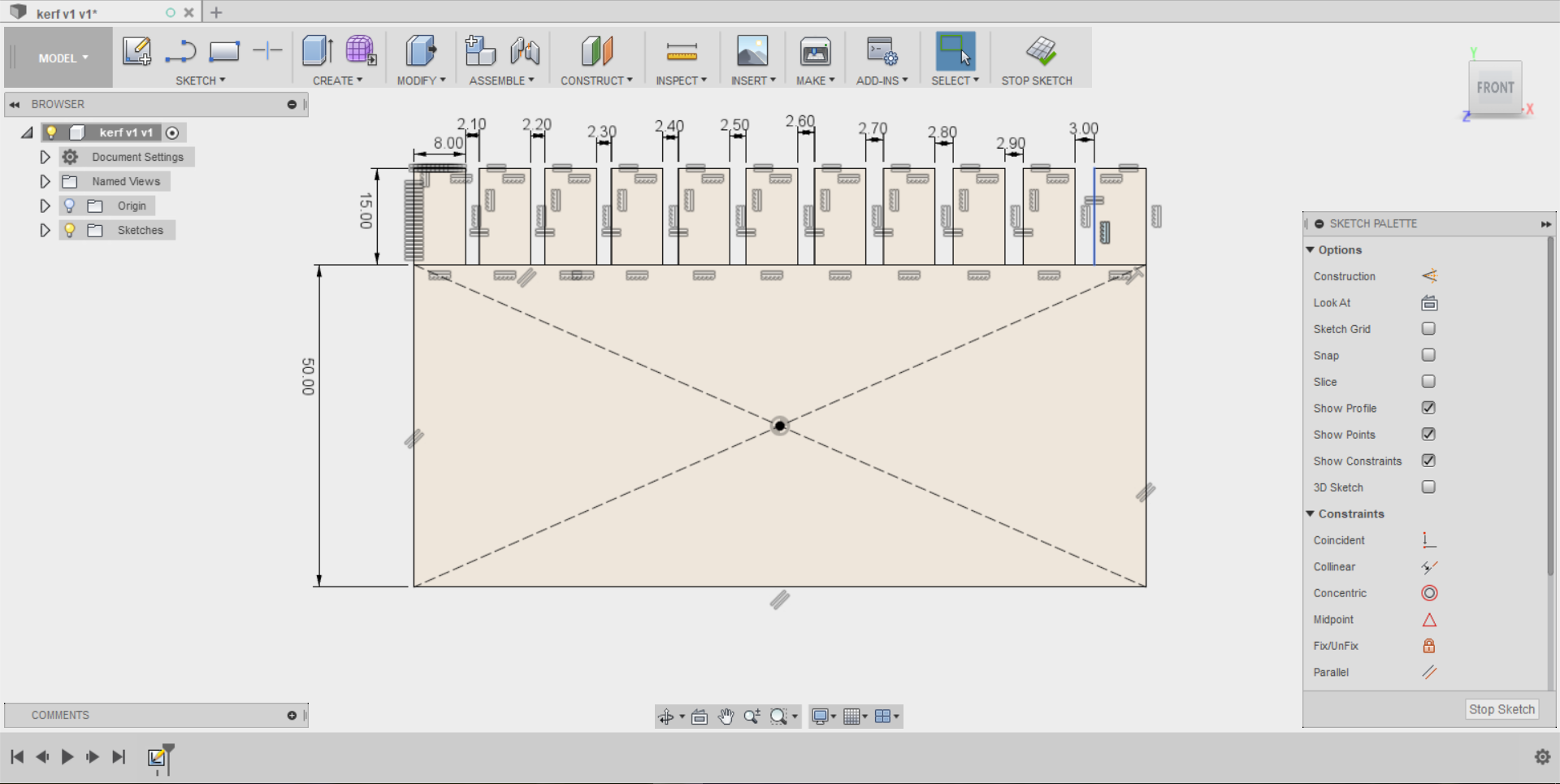Screen dimensions: 1560x784
Task: Jump to end of timeline
Action: tap(119, 757)
